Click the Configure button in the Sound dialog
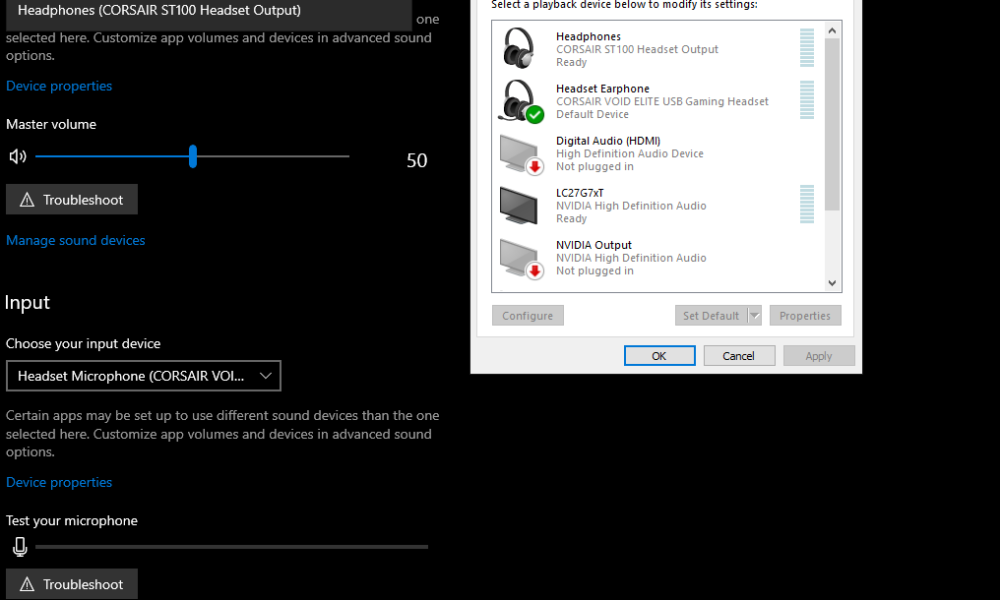The image size is (1000, 600). pos(527,315)
